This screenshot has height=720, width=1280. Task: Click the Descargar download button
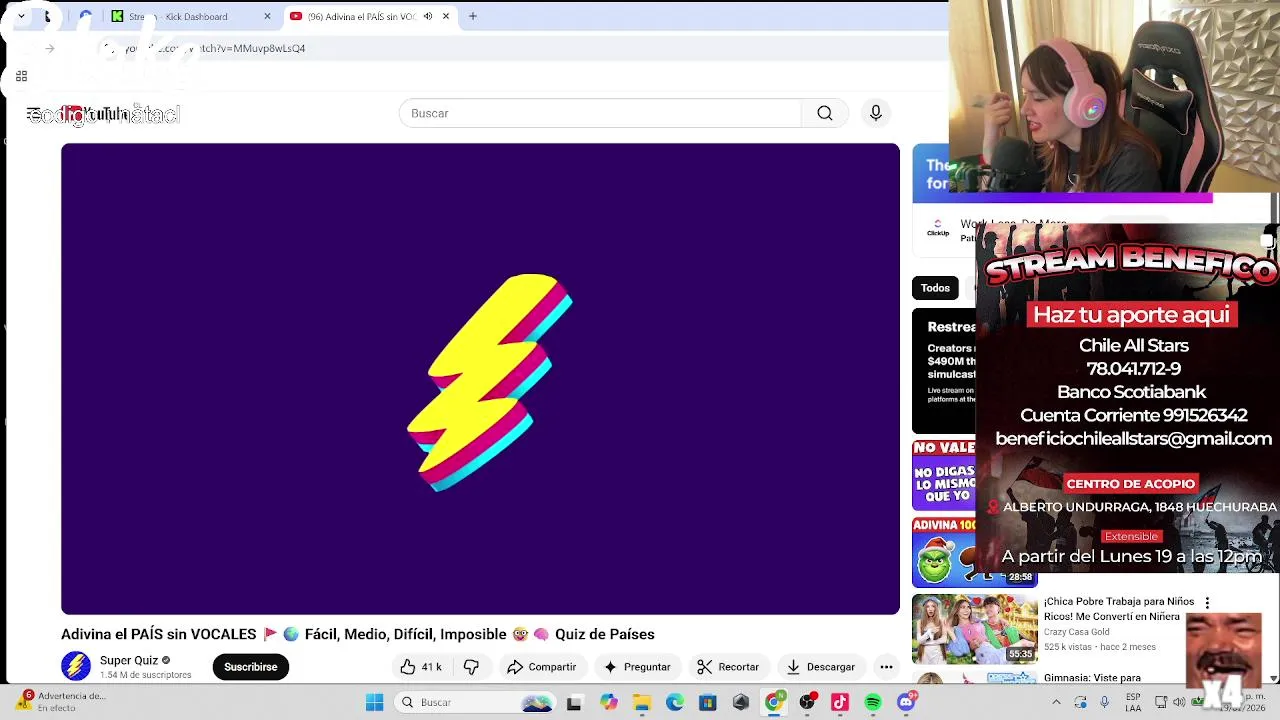click(821, 667)
